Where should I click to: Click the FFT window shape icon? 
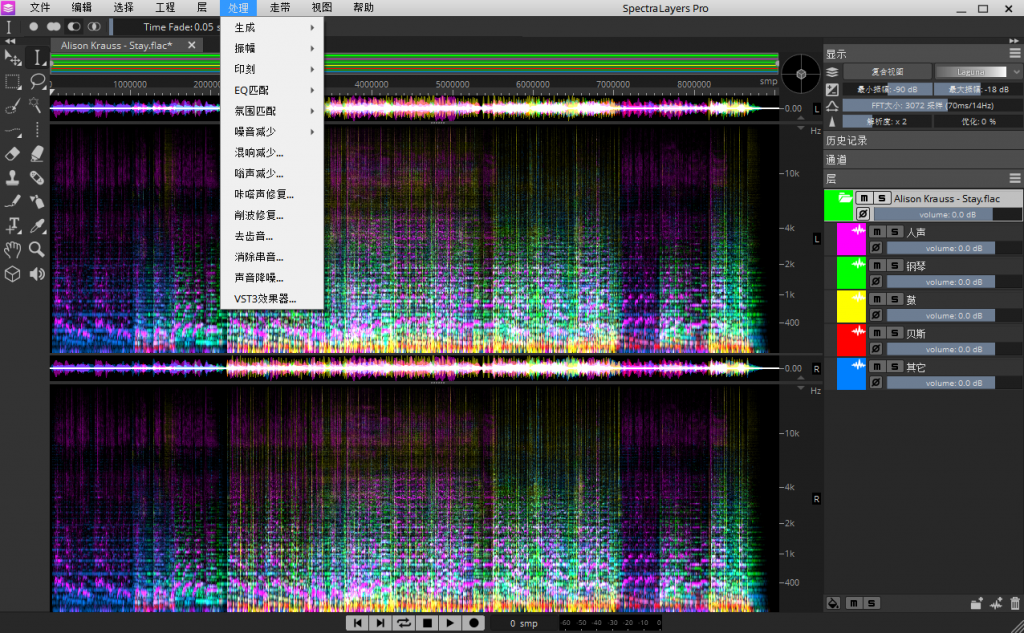tap(832, 106)
